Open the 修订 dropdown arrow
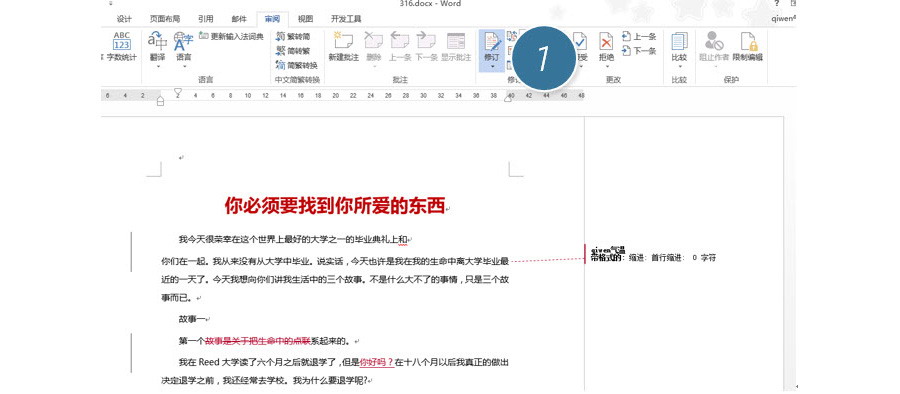This screenshot has height=394, width=900. [x=492, y=67]
